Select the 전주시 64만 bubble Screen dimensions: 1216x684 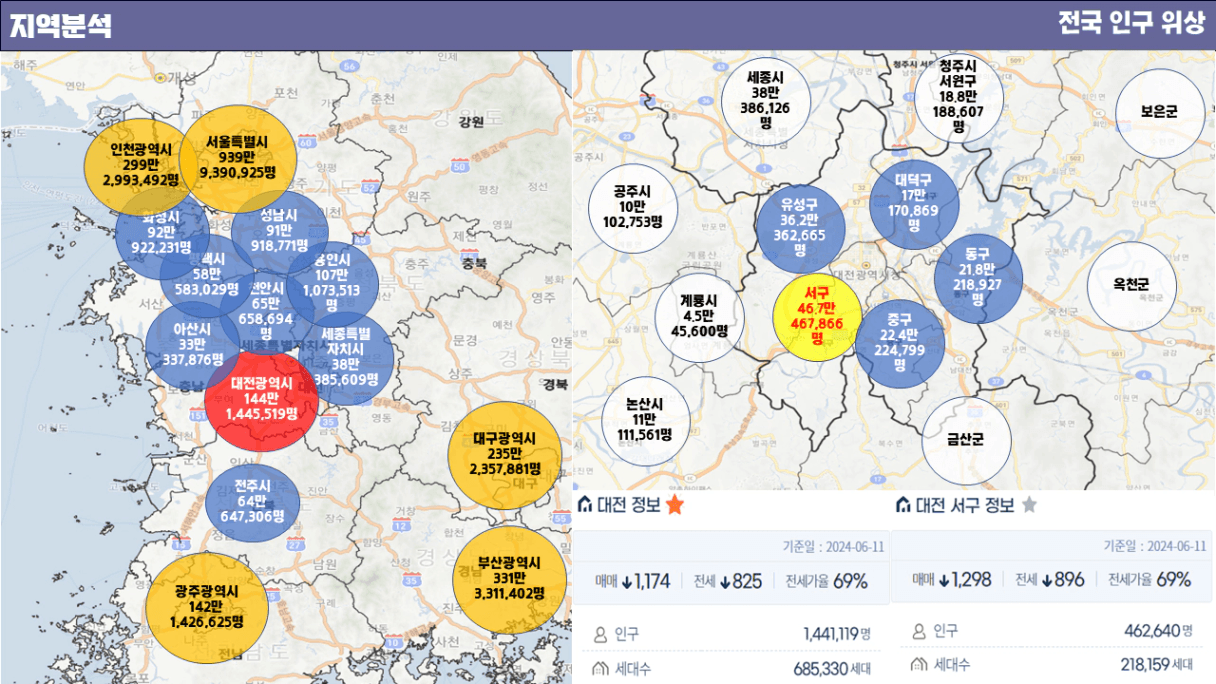252,502
